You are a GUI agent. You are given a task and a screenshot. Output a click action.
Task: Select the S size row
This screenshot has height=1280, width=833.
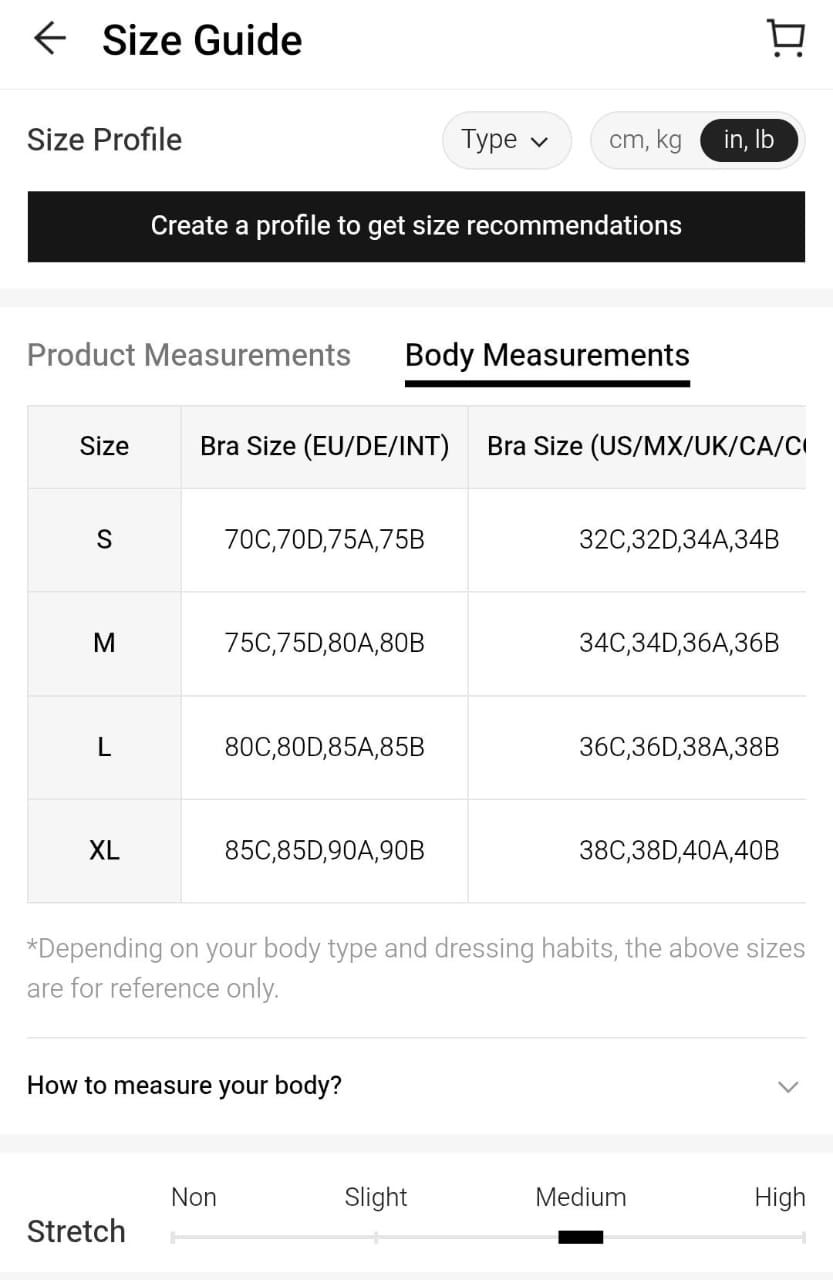point(104,540)
